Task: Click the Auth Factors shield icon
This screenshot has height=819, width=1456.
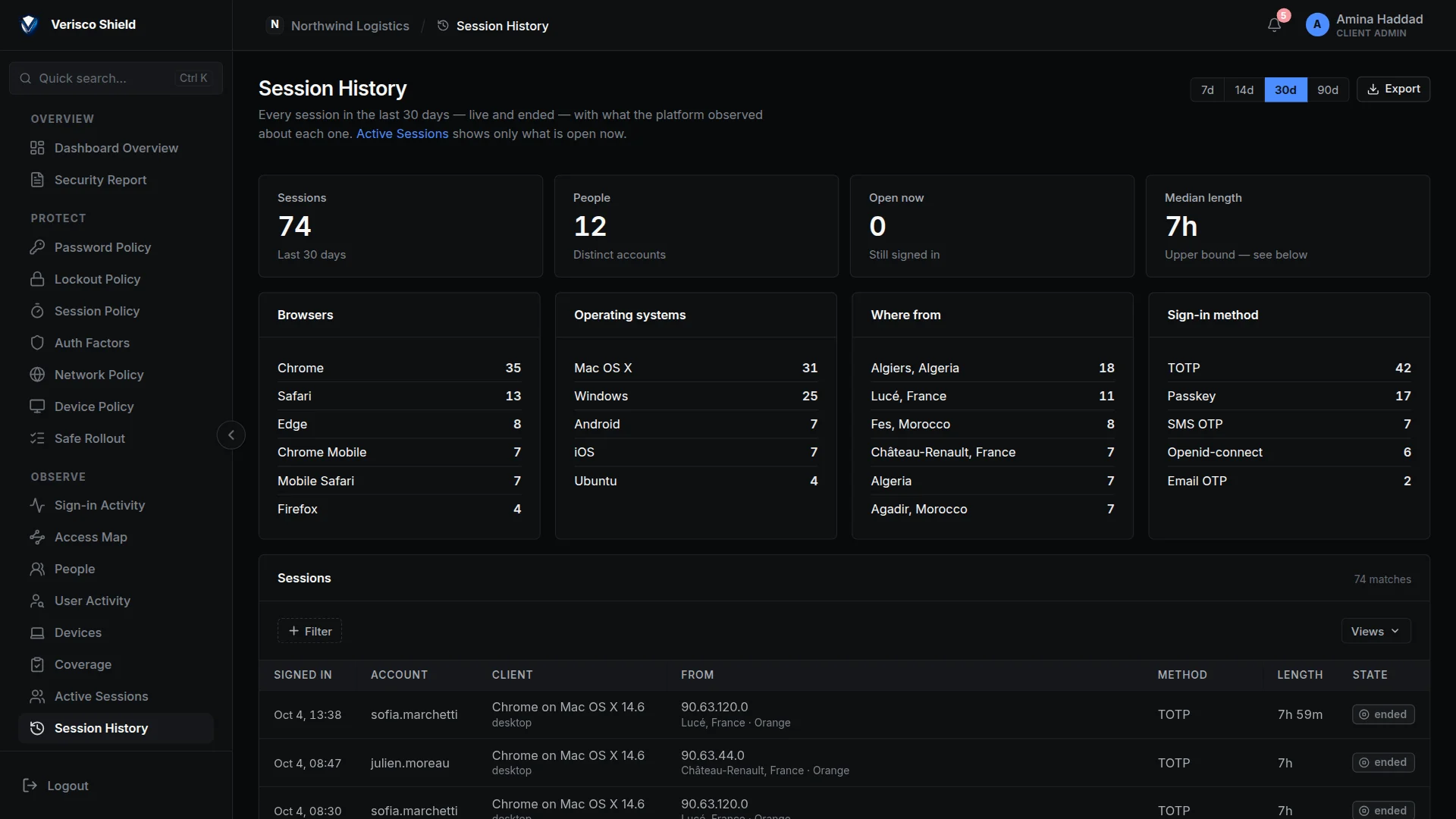Action: (37, 343)
